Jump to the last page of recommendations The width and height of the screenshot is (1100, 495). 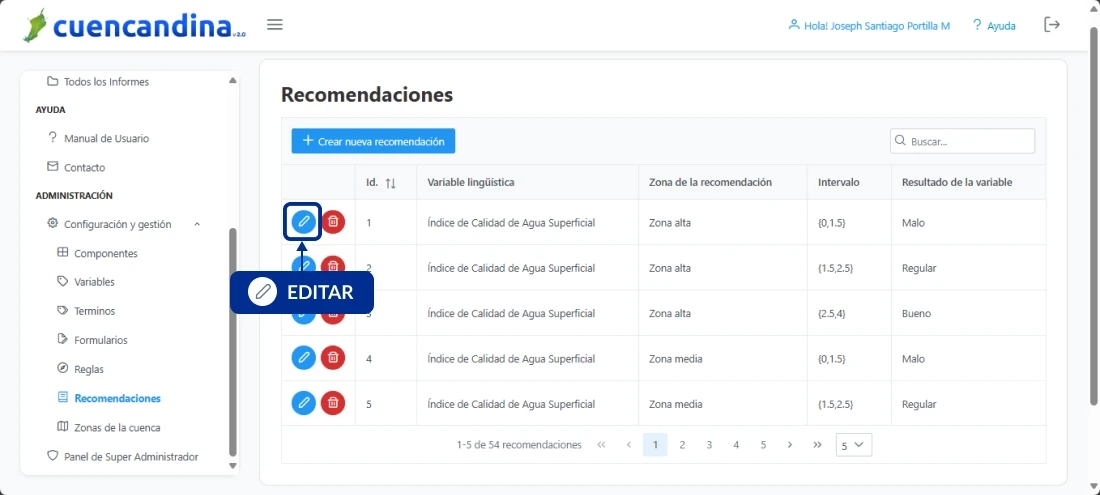[817, 445]
